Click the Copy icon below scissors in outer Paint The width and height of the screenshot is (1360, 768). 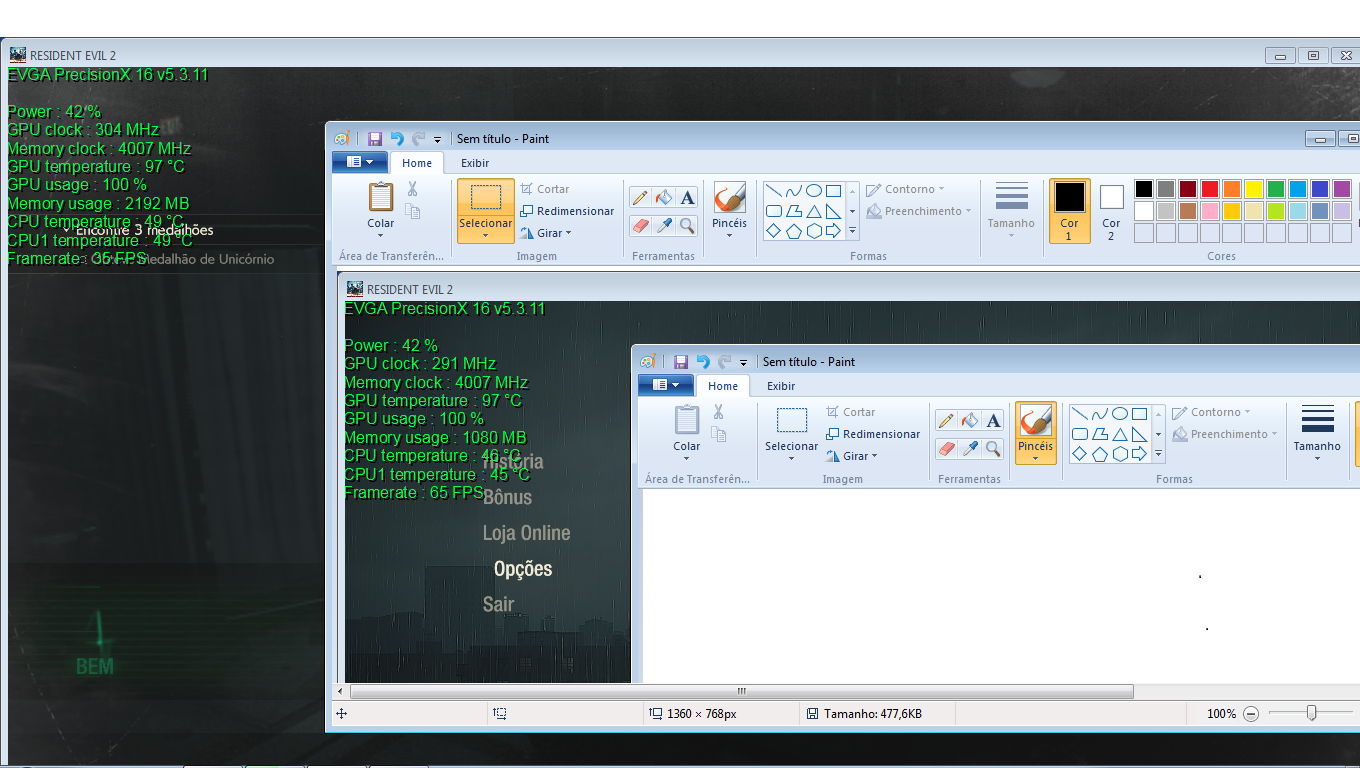click(412, 211)
